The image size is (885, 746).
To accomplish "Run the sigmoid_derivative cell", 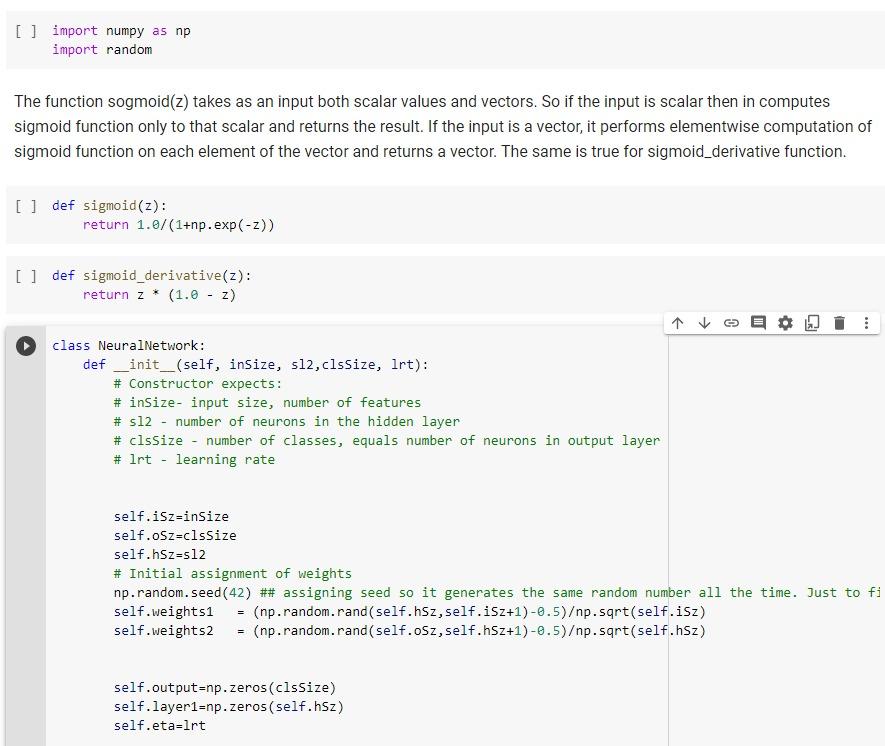I will [x=25, y=276].
